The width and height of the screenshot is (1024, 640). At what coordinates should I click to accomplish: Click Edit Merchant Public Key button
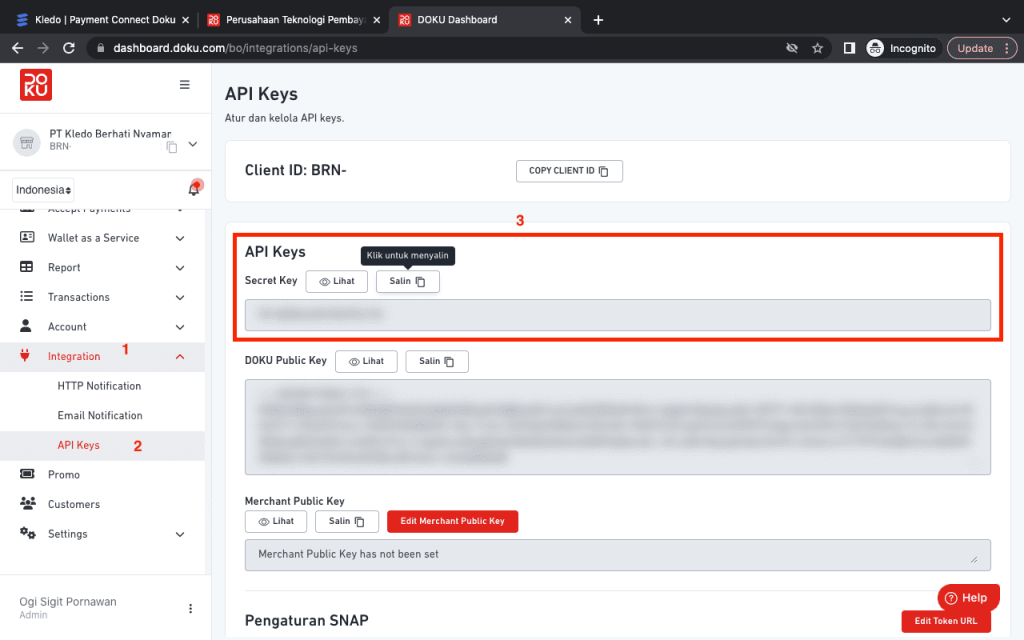453,521
